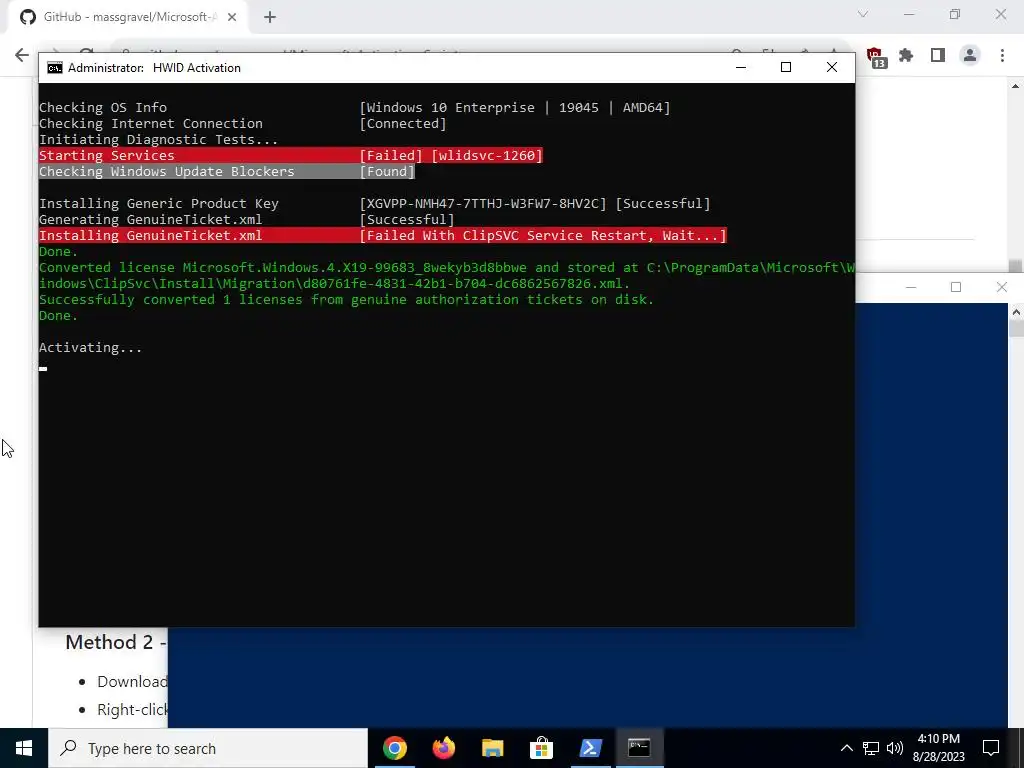Screen dimensions: 1024x768
Task: Click the 'Checking OS Info' line
Action: (355, 108)
